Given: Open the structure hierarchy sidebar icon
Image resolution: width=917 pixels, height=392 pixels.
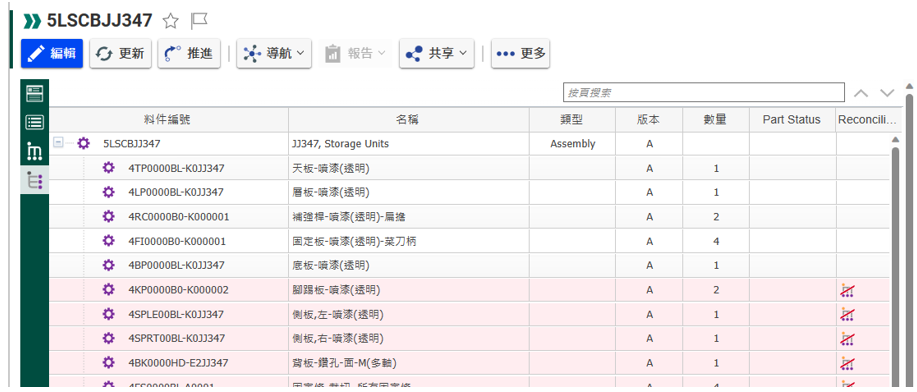Looking at the screenshot, I should point(35,152).
